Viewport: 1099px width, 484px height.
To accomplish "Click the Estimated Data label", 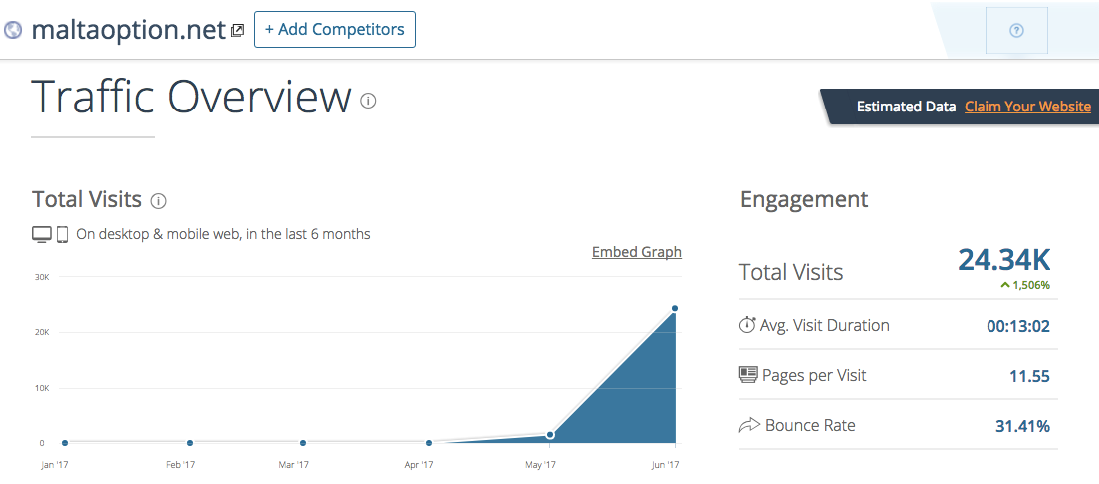I will click(x=906, y=106).
